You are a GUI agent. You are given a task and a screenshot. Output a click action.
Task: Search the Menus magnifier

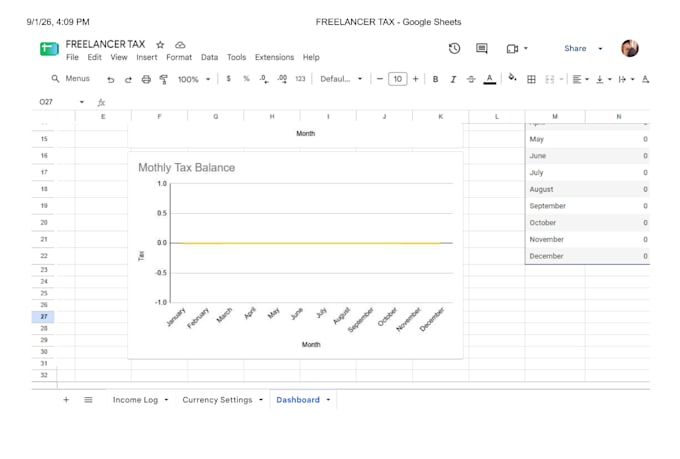55,79
